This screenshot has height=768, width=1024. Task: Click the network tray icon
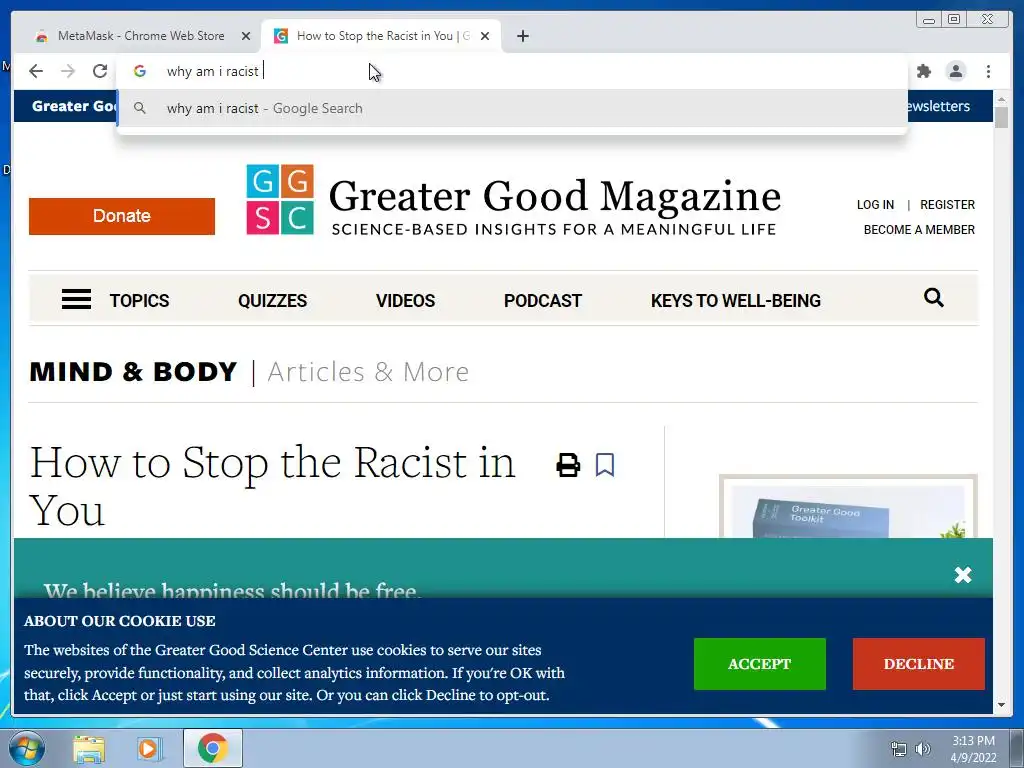click(899, 749)
